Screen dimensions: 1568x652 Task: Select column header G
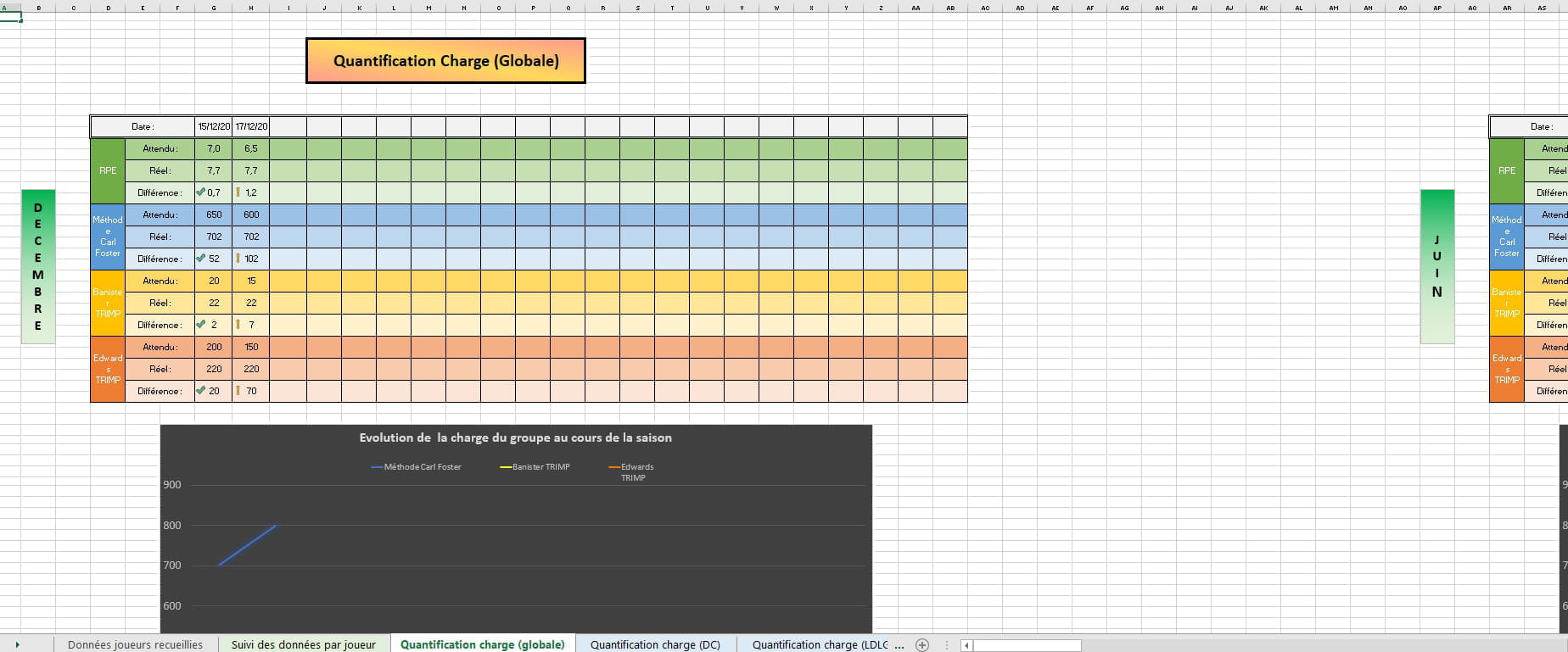pos(213,8)
